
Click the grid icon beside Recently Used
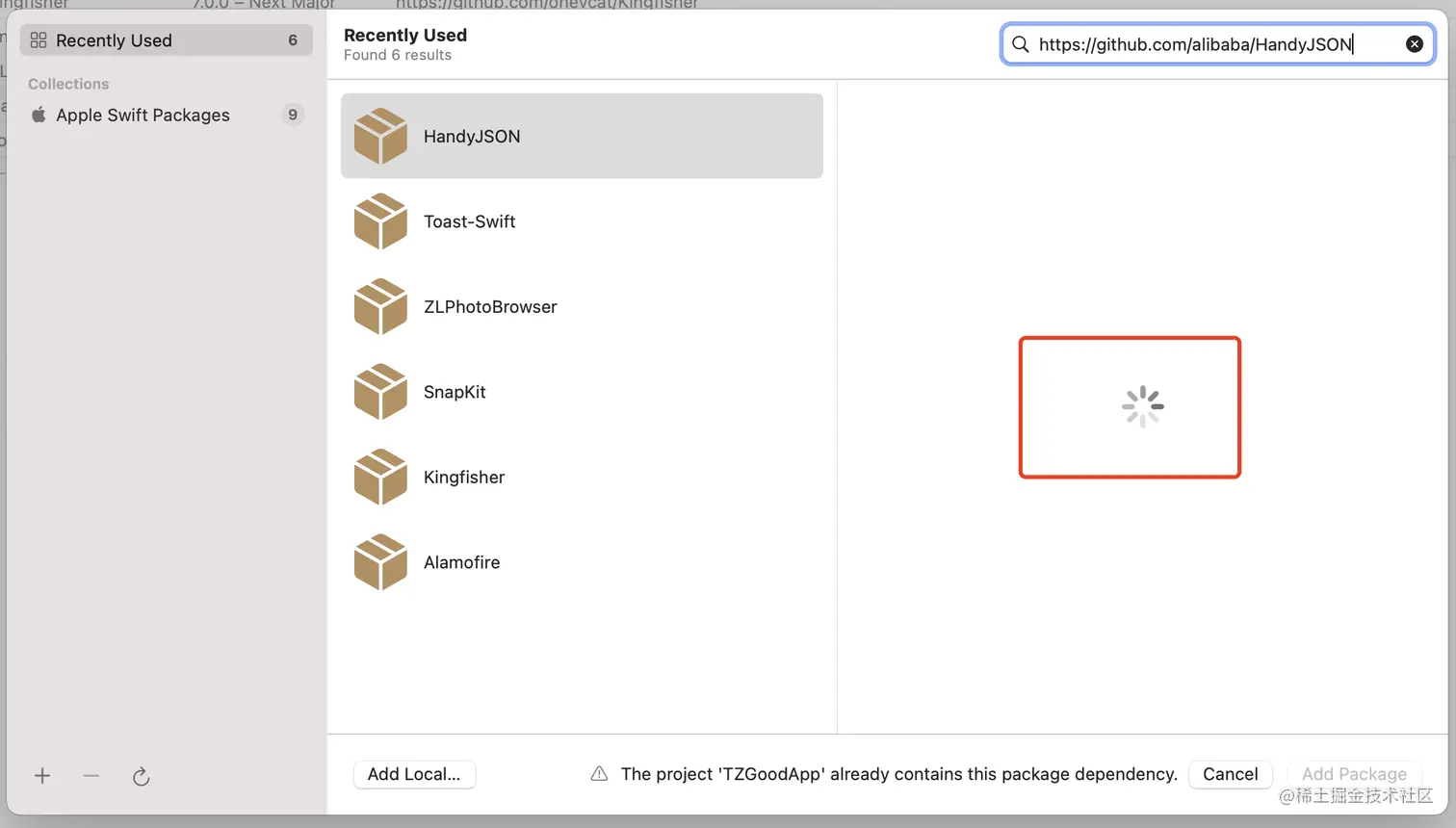pos(39,40)
